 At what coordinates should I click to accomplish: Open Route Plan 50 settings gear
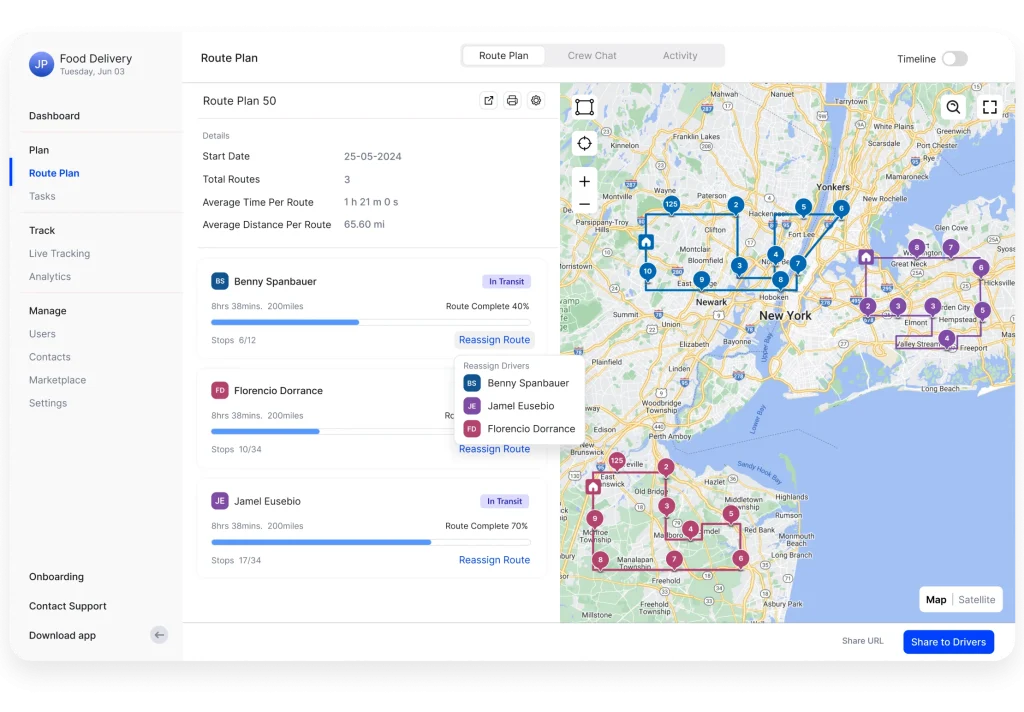click(536, 101)
